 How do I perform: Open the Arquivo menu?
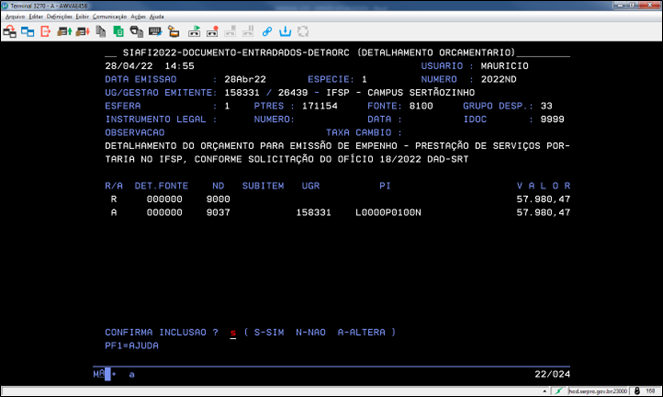coord(15,16)
